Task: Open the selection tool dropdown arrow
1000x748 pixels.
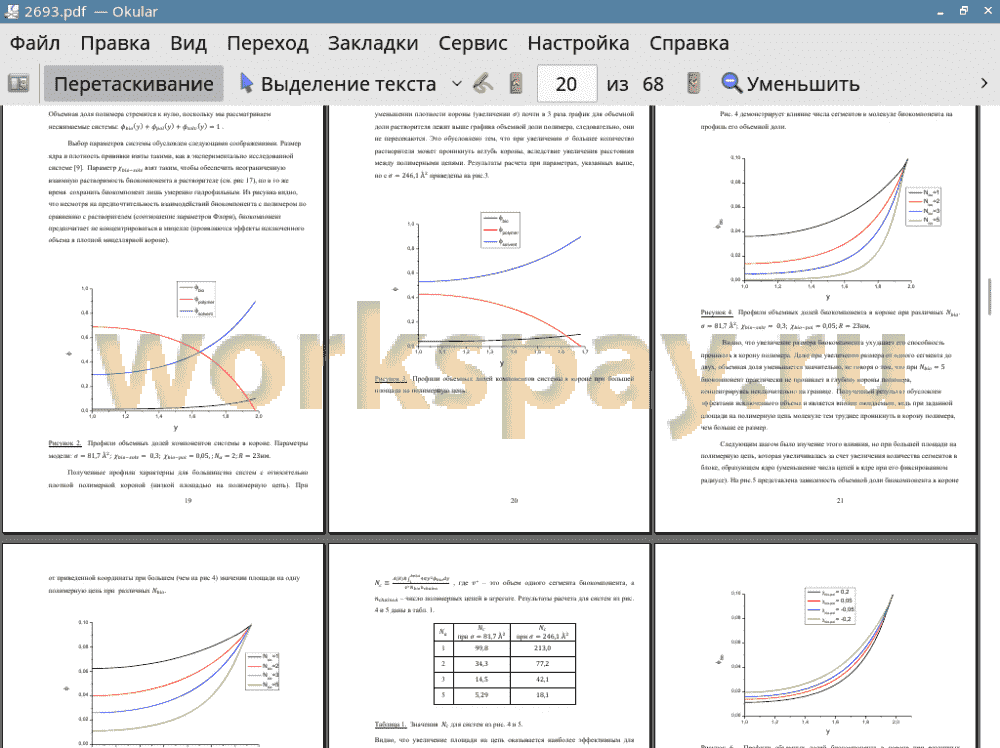Action: pos(457,84)
